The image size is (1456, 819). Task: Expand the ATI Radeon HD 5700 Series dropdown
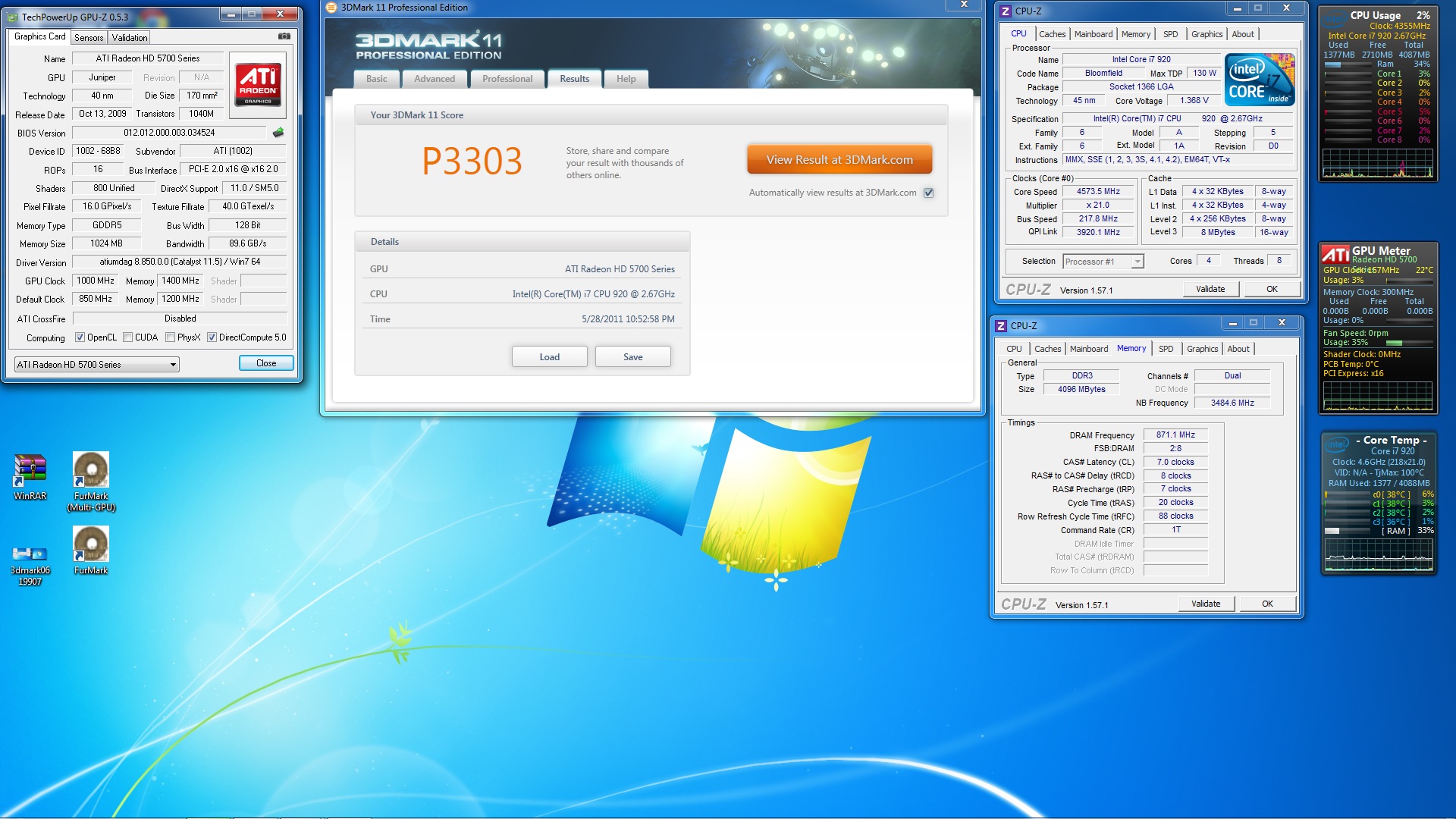(173, 365)
